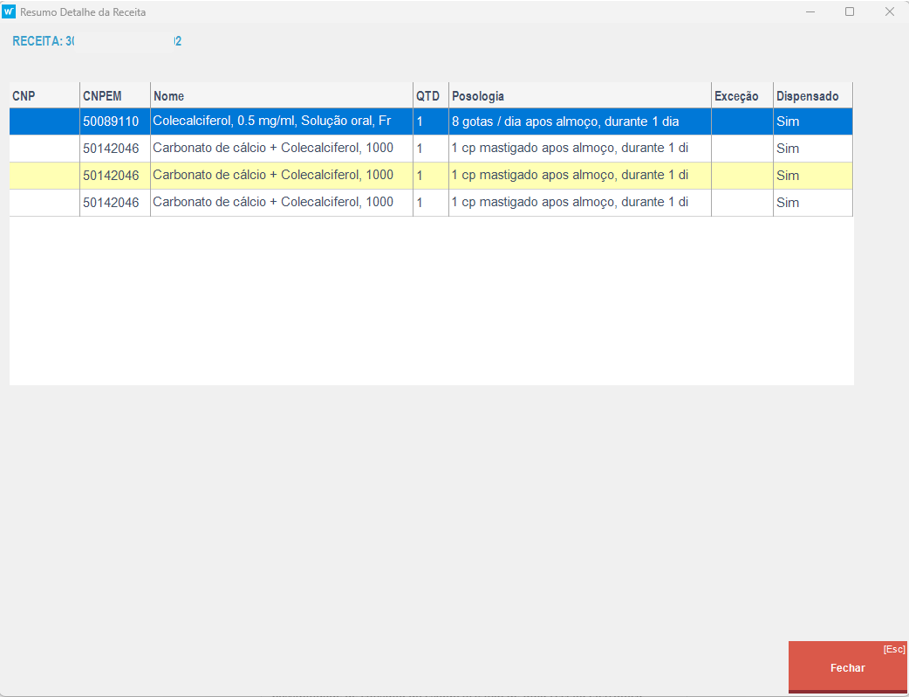Image resolution: width=909 pixels, height=699 pixels.
Task: Close the window with the X button
Action: (x=889, y=12)
